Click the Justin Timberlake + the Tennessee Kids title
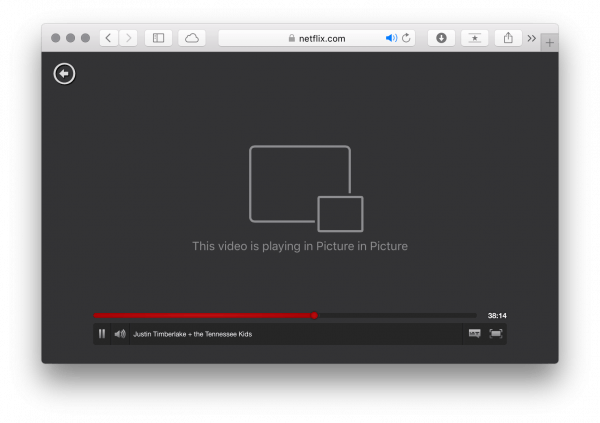The width and height of the screenshot is (600, 423). tap(192, 334)
